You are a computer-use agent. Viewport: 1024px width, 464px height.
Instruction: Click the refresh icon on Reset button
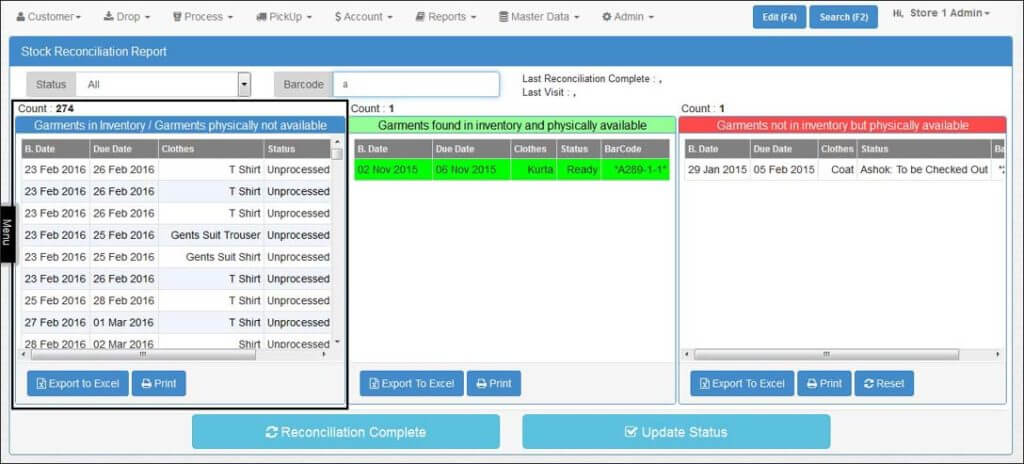(868, 384)
